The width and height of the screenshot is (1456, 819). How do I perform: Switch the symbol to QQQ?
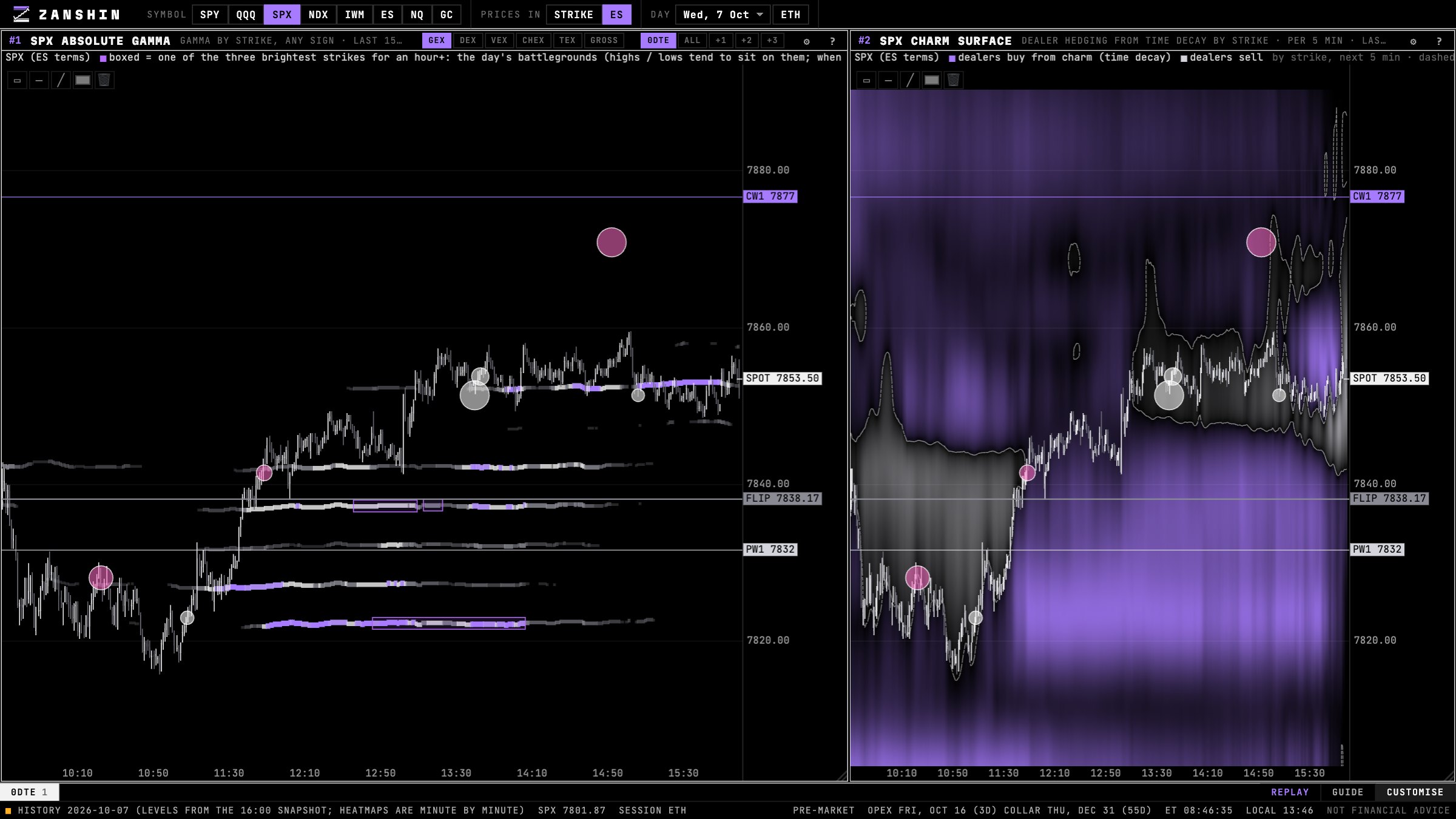click(x=246, y=15)
